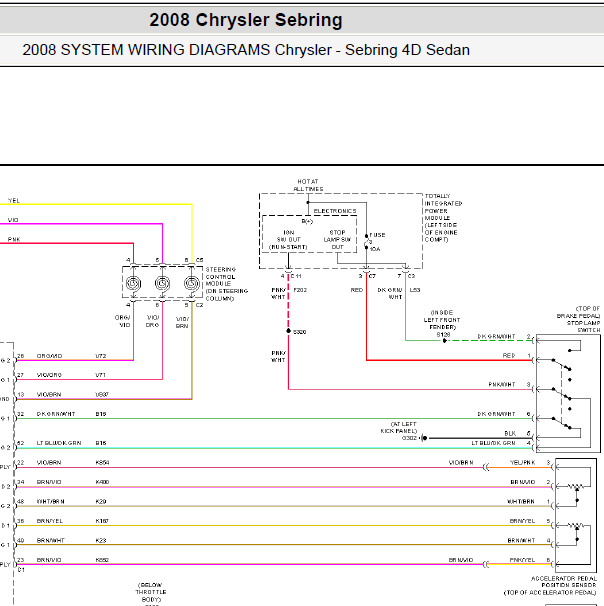Click the "S128" splice label
The width and height of the screenshot is (604, 606).
pyautogui.click(x=443, y=335)
